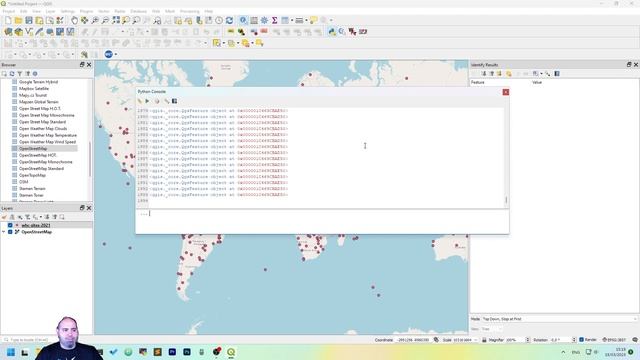Select the Pan Map hand tool

pos(74,20)
